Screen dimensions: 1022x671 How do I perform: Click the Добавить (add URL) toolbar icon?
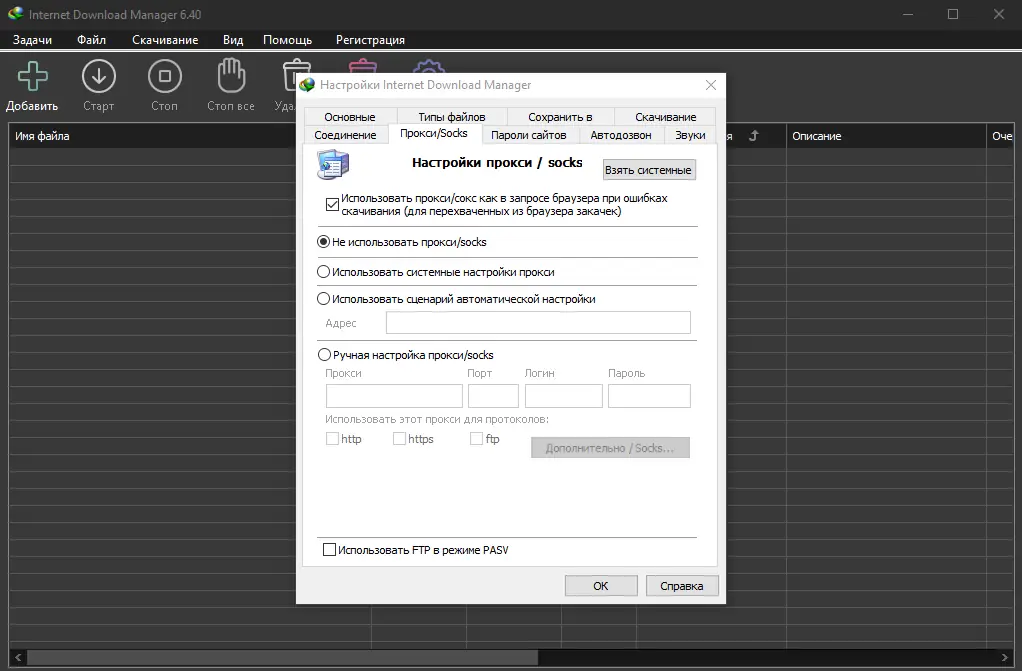[x=33, y=76]
